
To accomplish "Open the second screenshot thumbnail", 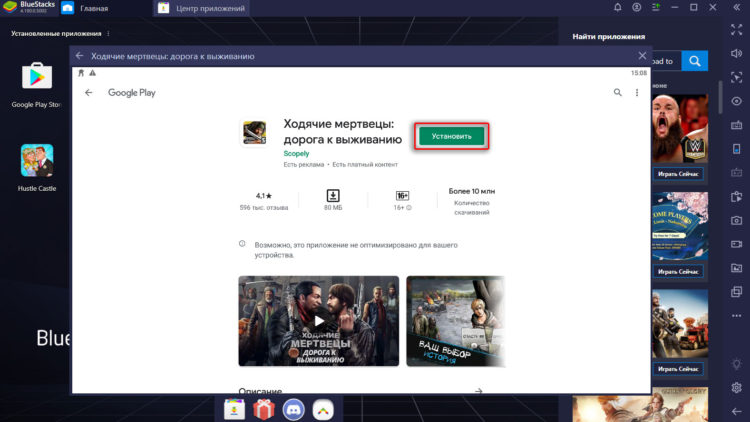I will 455,321.
